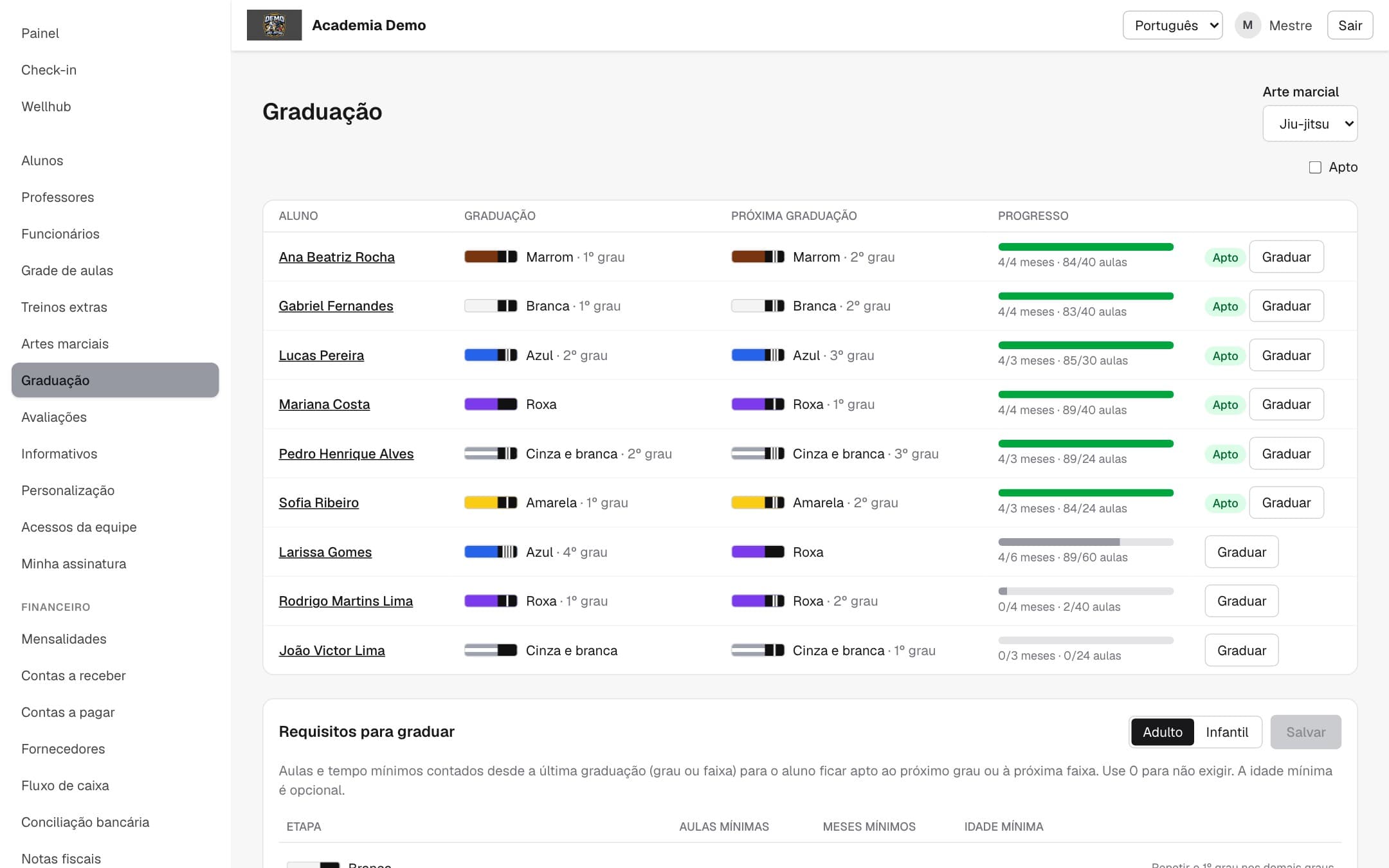
Task: Switch requirements to Adulto
Action: click(1162, 732)
